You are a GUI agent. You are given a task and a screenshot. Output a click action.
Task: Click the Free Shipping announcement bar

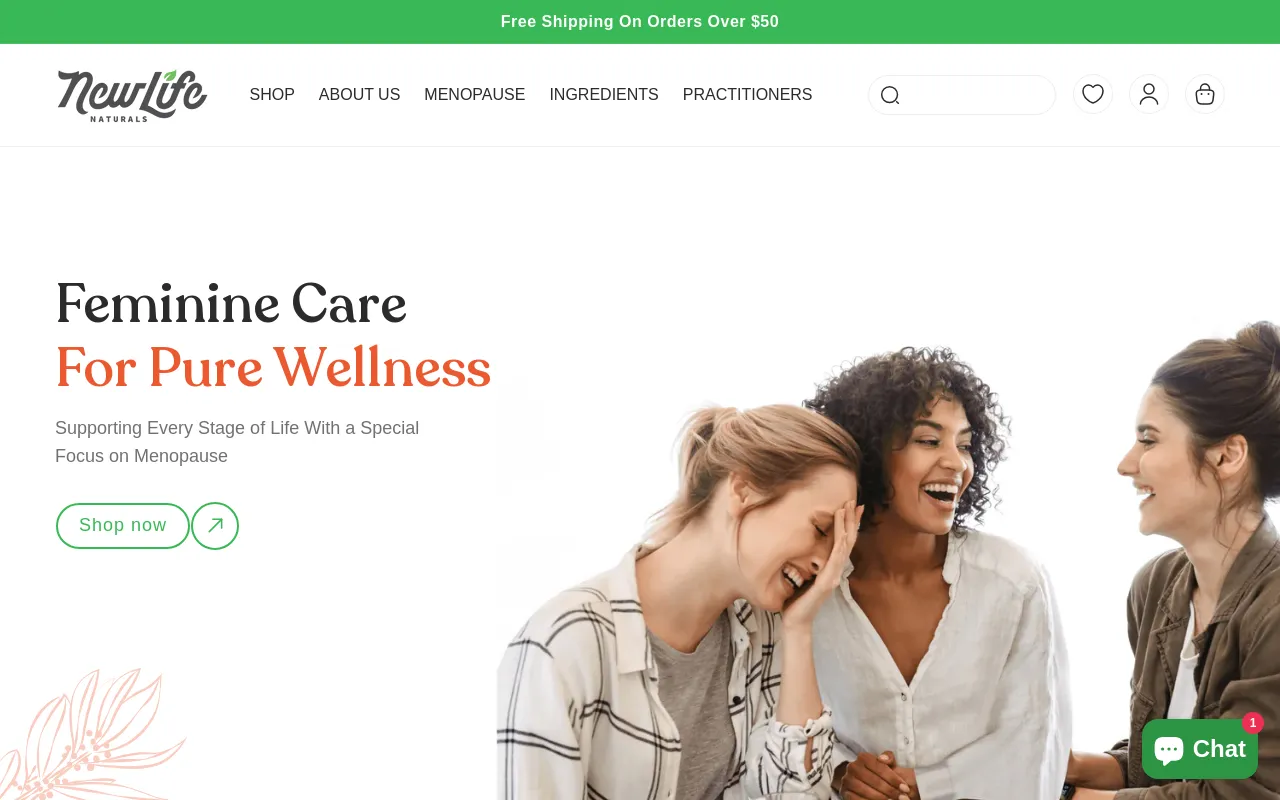(640, 22)
